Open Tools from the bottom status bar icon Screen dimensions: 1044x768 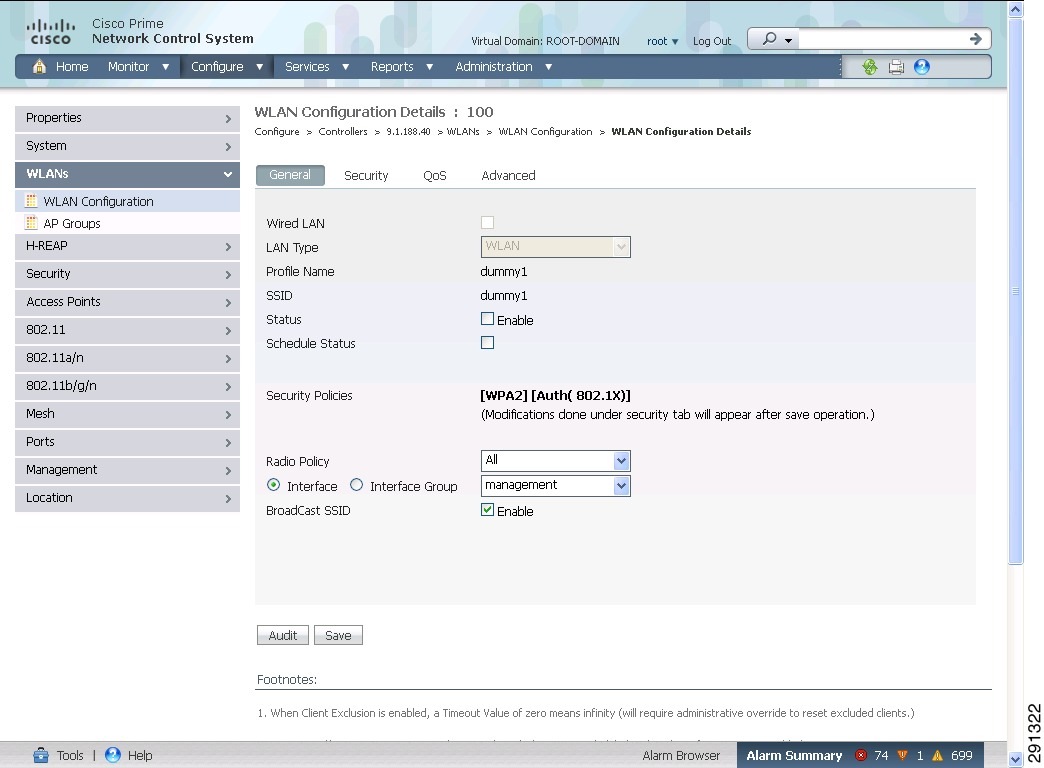(x=40, y=755)
